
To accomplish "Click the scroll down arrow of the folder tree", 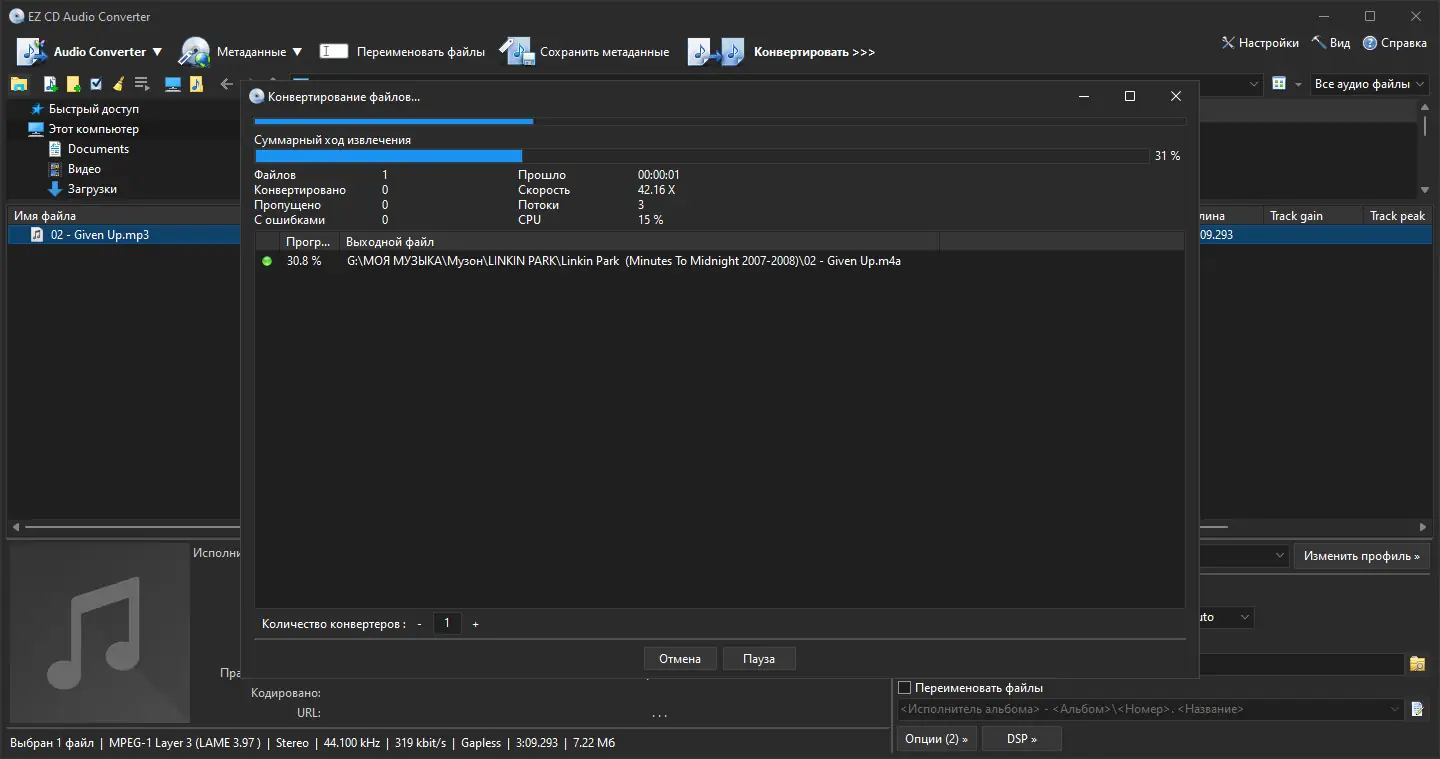I will pyautogui.click(x=1424, y=190).
